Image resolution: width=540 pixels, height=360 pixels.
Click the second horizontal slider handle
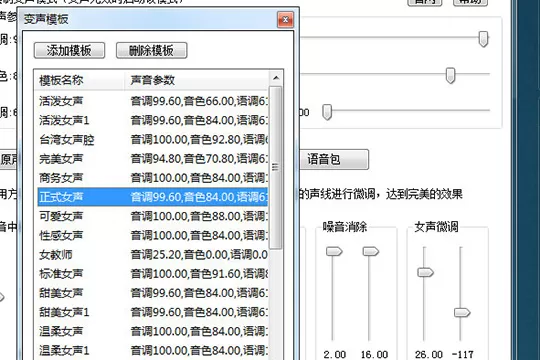[x=450, y=75]
